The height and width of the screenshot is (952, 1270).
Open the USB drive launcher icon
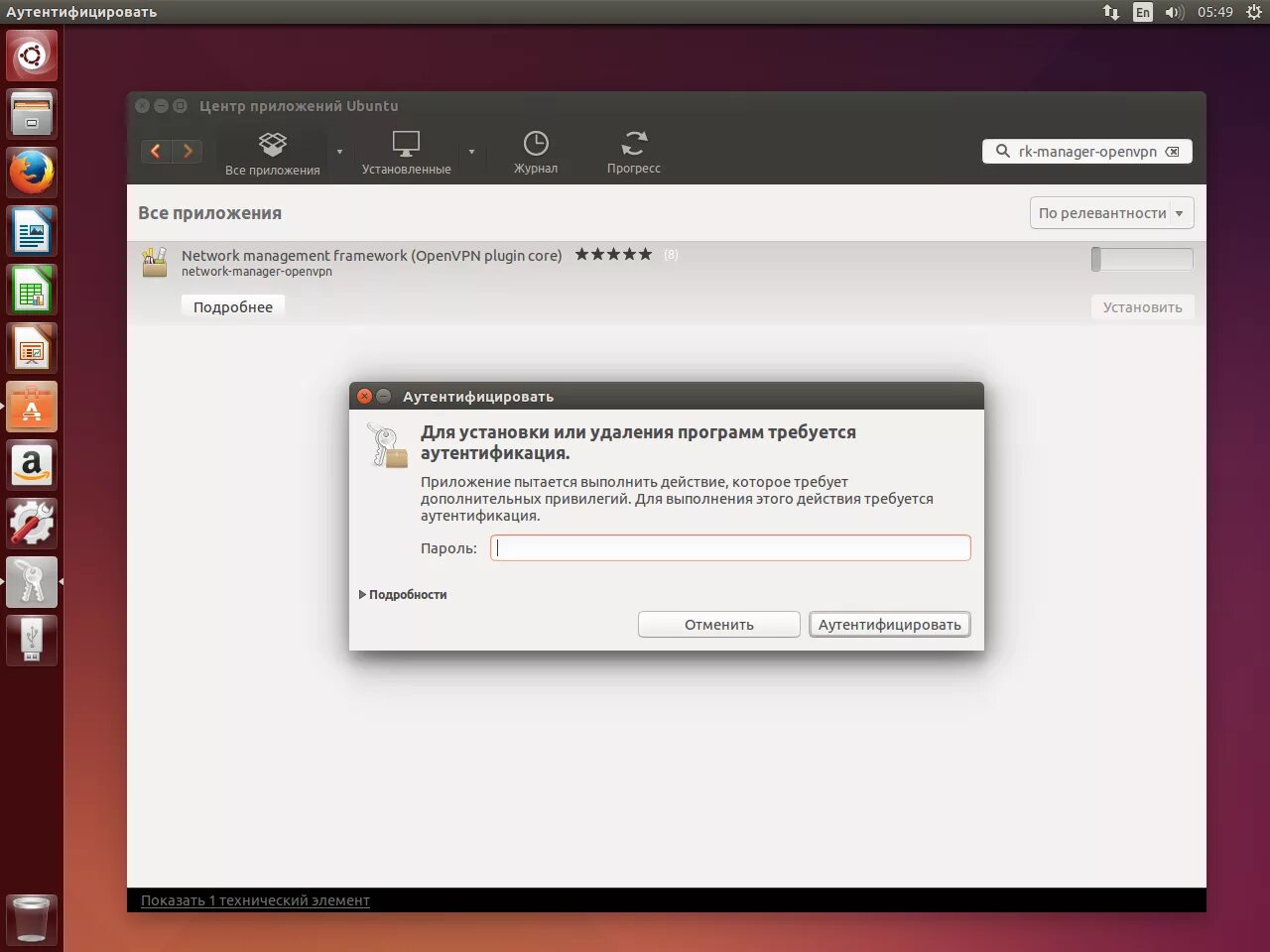point(32,641)
